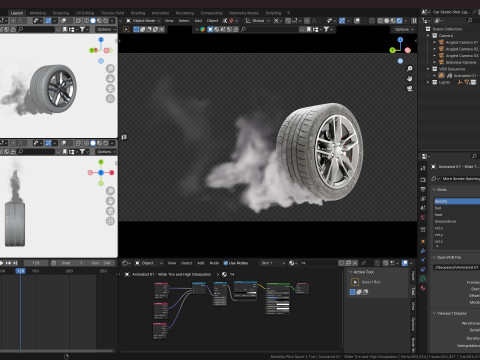Image resolution: width=480 pixels, height=360 pixels.
Task: Toggle perspective grid icon in bottom-left viewport
Action: click(110, 221)
